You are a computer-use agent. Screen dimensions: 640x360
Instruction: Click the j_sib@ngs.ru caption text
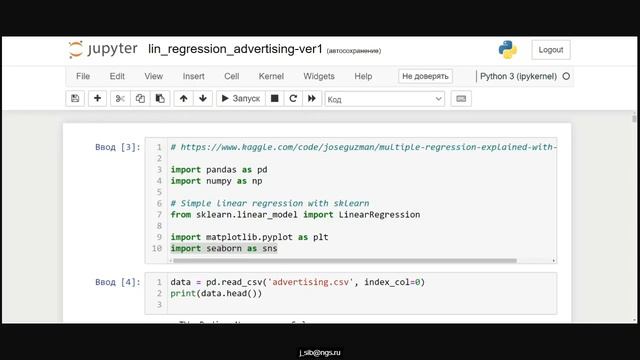pos(320,352)
